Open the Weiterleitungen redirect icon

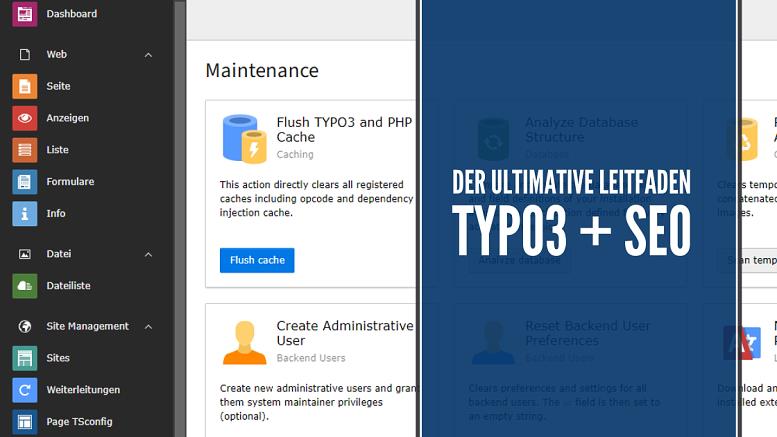pyautogui.click(x=25, y=390)
